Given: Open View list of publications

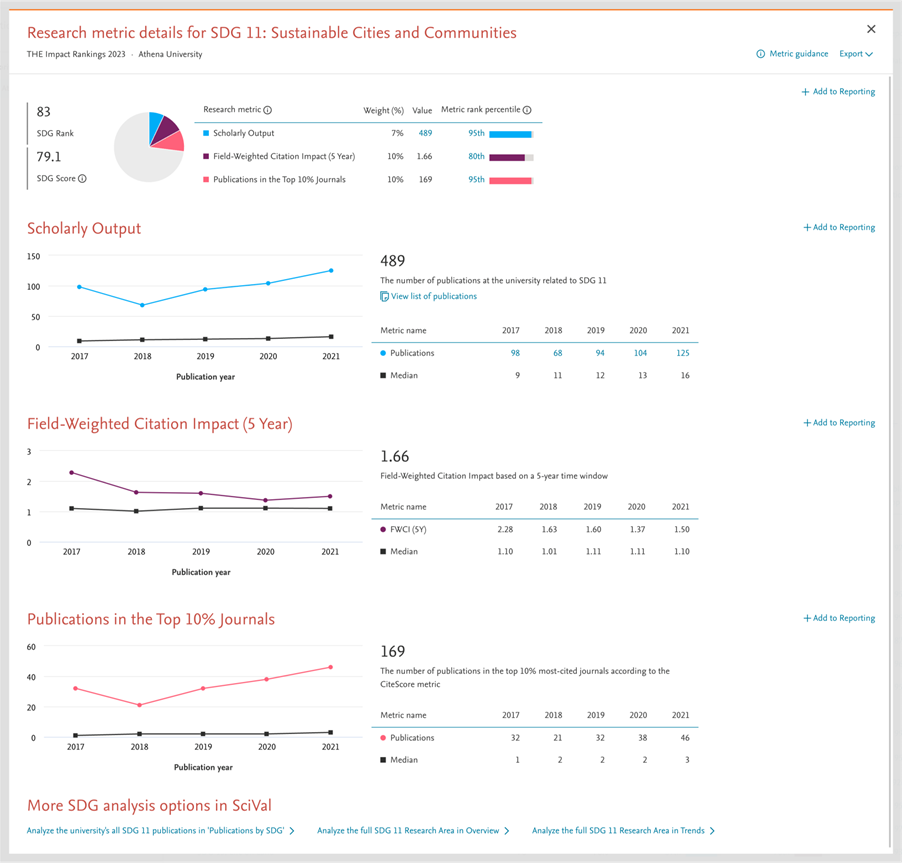Looking at the screenshot, I should (434, 296).
